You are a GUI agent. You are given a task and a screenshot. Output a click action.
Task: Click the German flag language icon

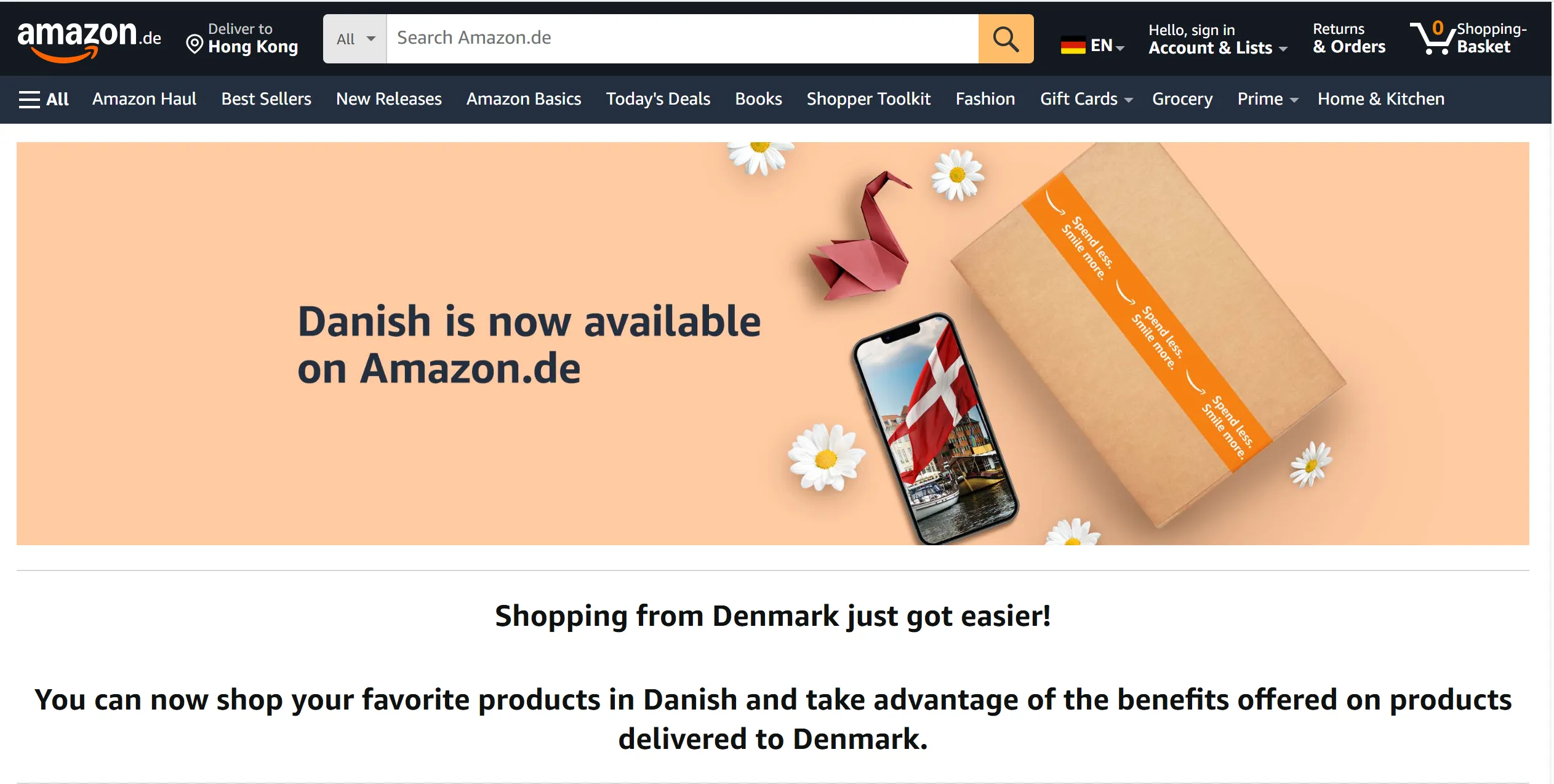[1073, 46]
